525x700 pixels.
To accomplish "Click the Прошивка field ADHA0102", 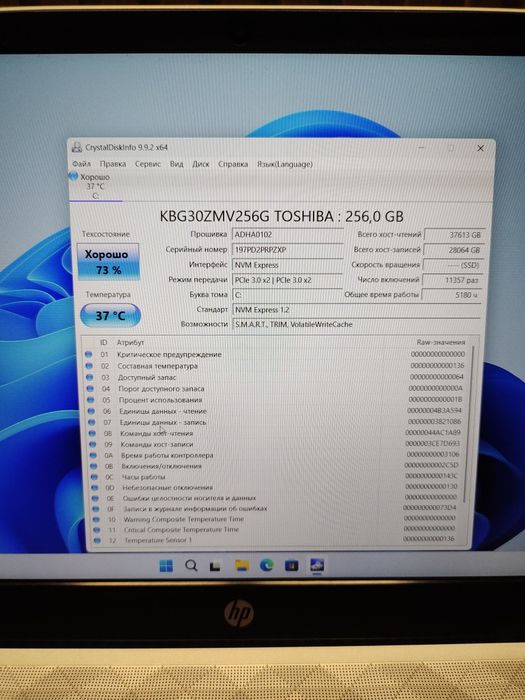I will (288, 234).
